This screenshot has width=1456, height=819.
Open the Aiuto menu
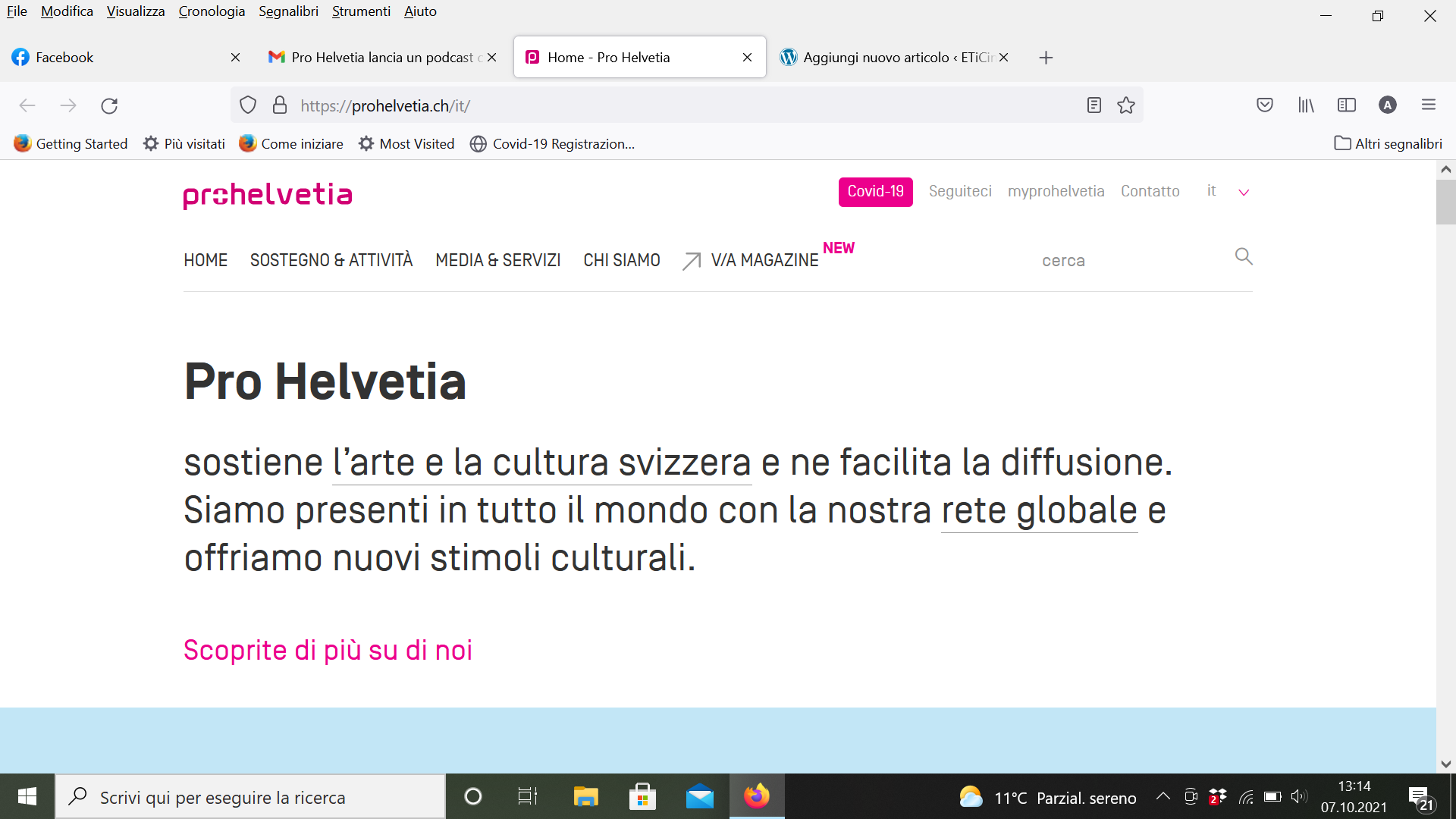pos(420,11)
